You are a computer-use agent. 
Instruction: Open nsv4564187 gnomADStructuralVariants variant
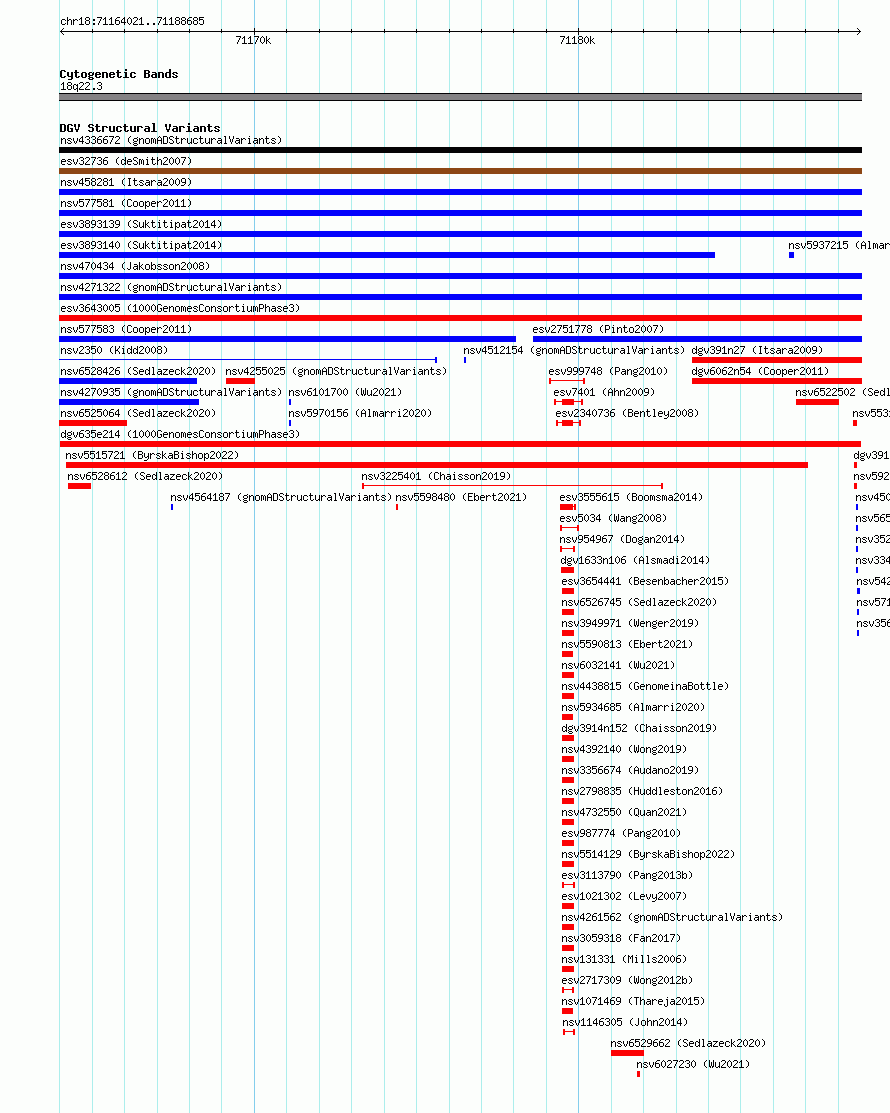172,507
